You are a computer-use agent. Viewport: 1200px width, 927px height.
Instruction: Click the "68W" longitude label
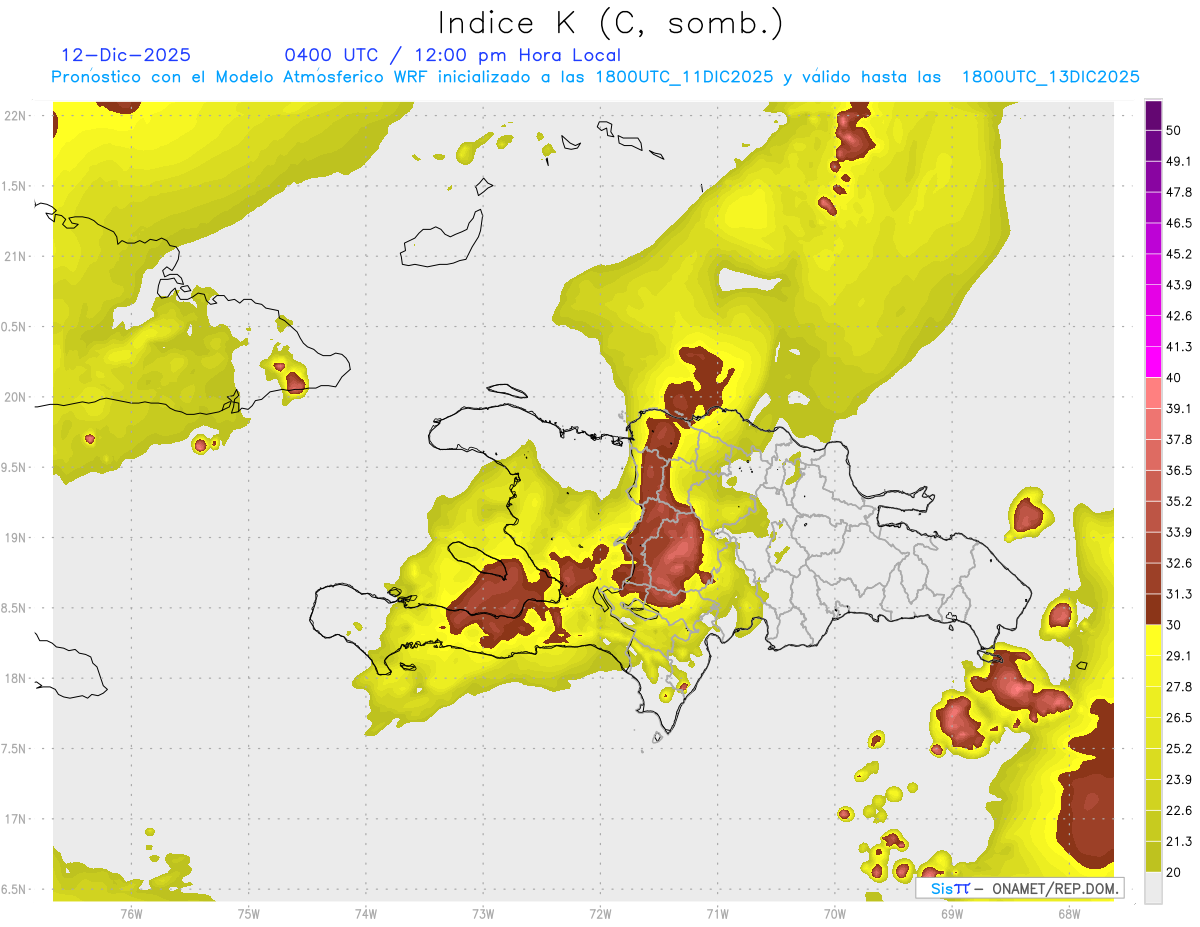(1069, 913)
